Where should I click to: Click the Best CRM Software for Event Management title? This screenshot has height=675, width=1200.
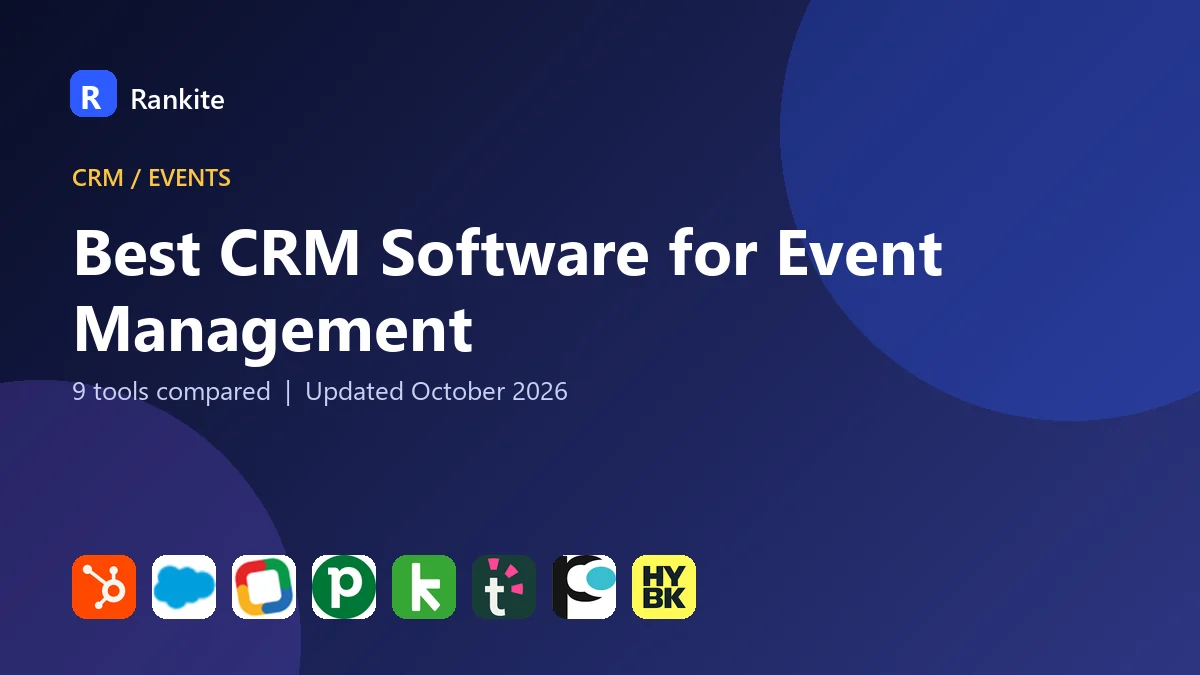tap(508, 290)
